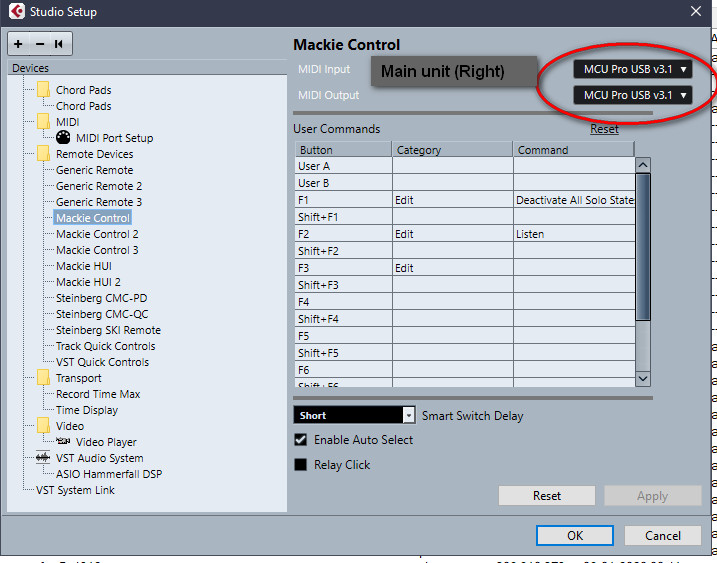Image resolution: width=717 pixels, height=563 pixels.
Task: Select Generic Remote 3 device
Action: [99, 202]
